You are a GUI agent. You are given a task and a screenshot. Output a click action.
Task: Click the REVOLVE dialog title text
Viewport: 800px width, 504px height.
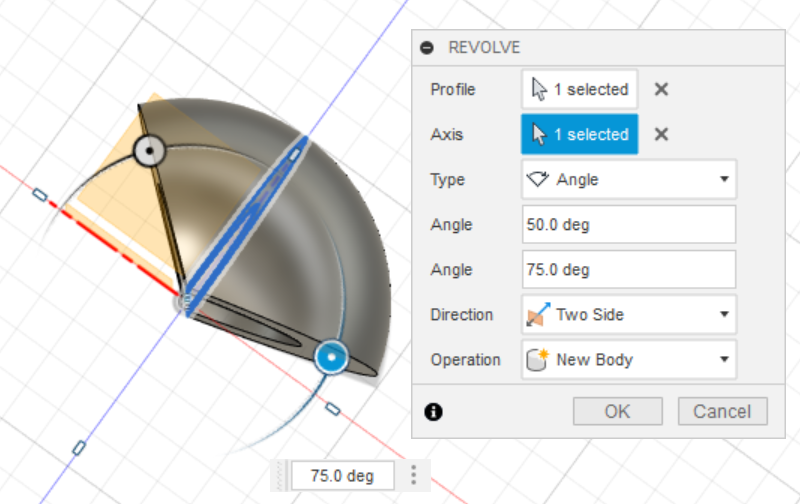click(x=484, y=48)
